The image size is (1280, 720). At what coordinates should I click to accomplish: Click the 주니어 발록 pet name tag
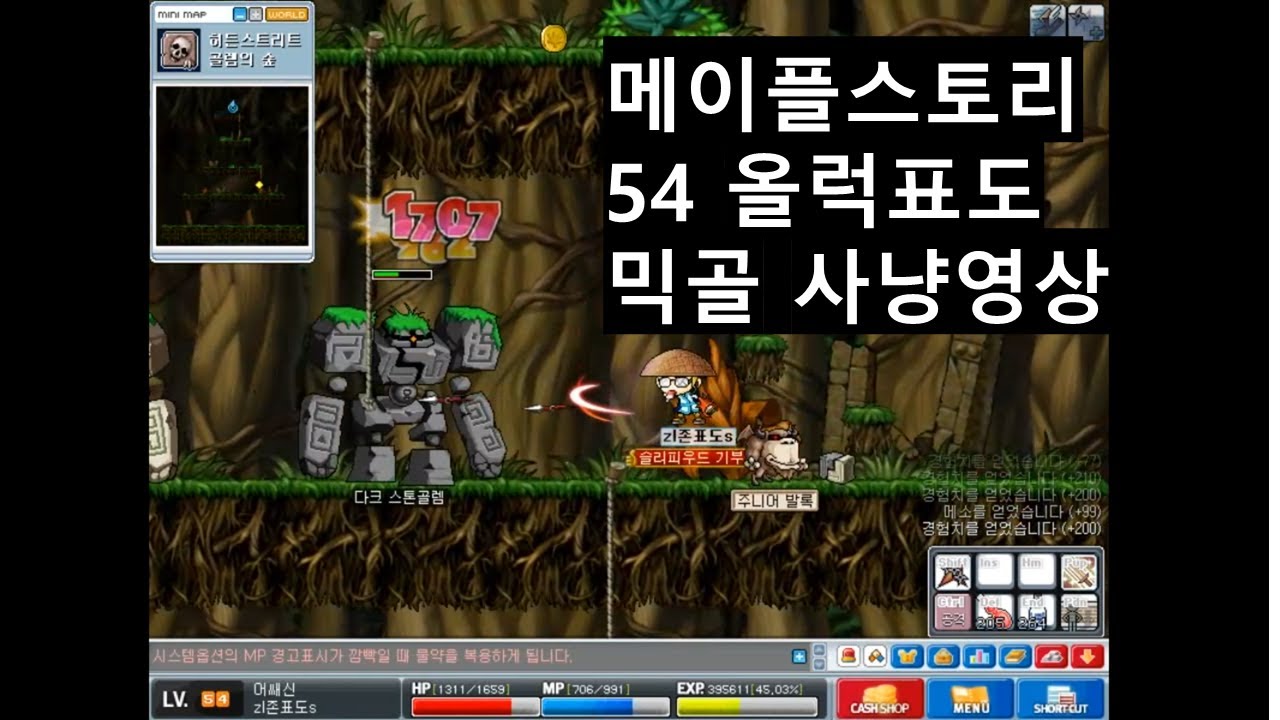[775, 500]
